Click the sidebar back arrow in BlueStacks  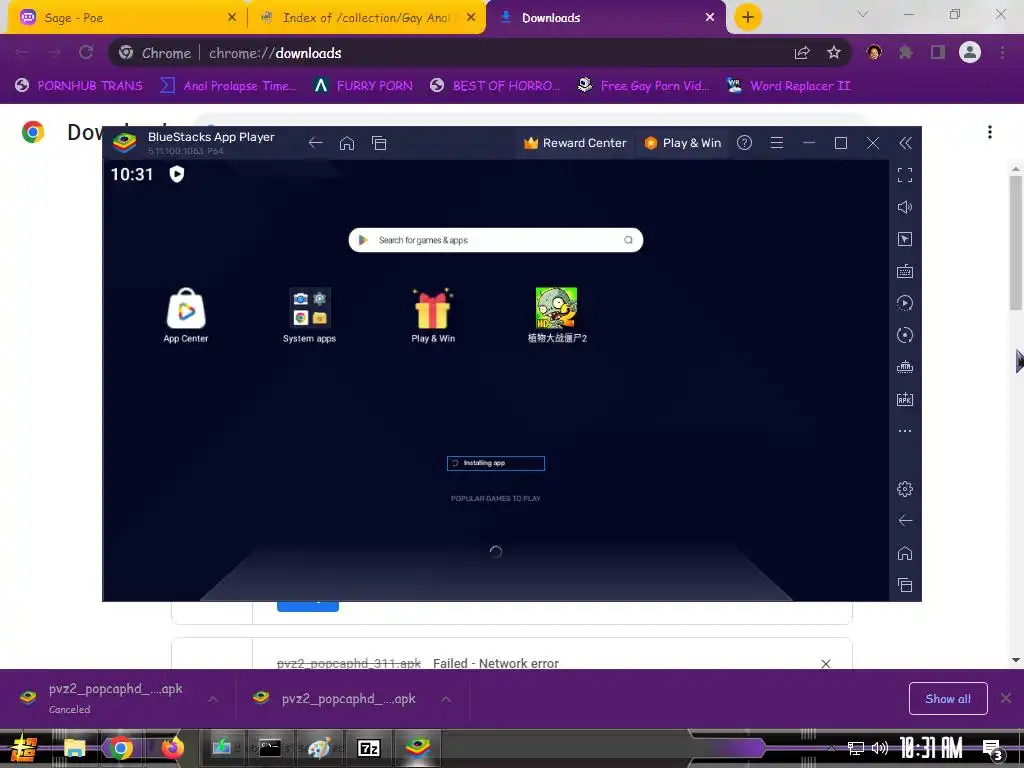[x=904, y=520]
